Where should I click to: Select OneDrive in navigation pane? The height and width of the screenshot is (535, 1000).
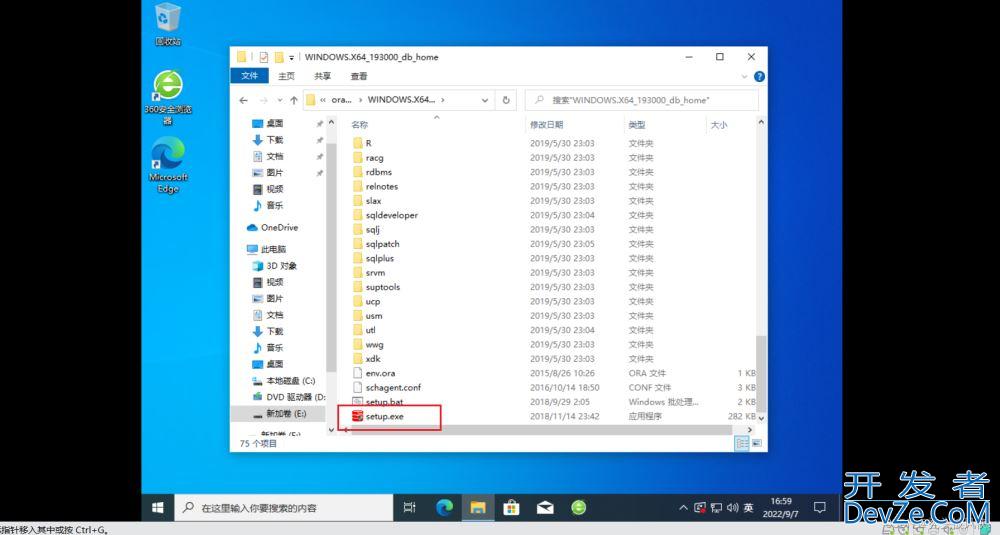click(x=272, y=228)
